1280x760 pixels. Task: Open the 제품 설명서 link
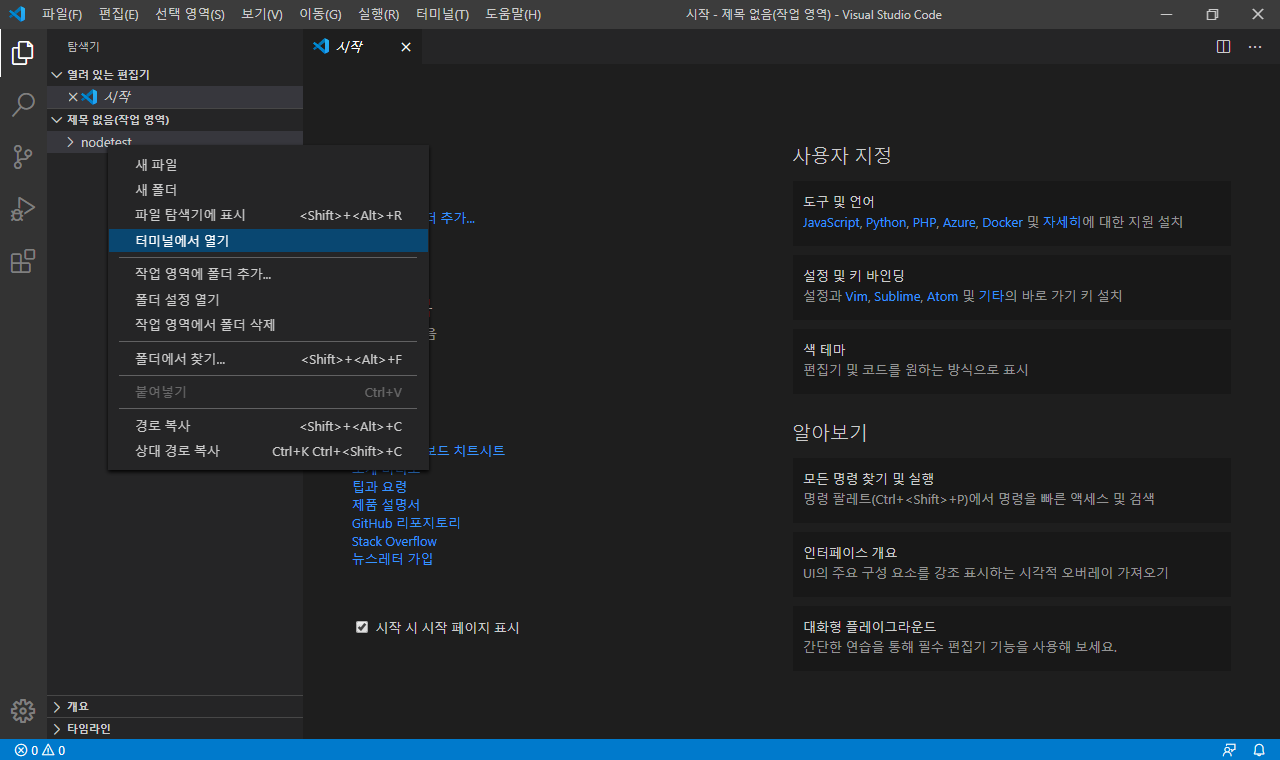click(x=386, y=505)
